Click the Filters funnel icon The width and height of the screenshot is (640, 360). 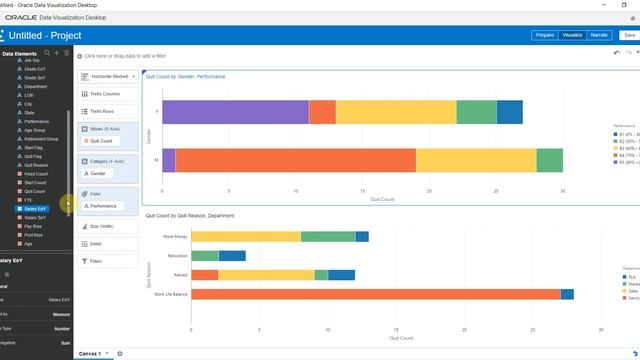pyautogui.click(x=84, y=261)
